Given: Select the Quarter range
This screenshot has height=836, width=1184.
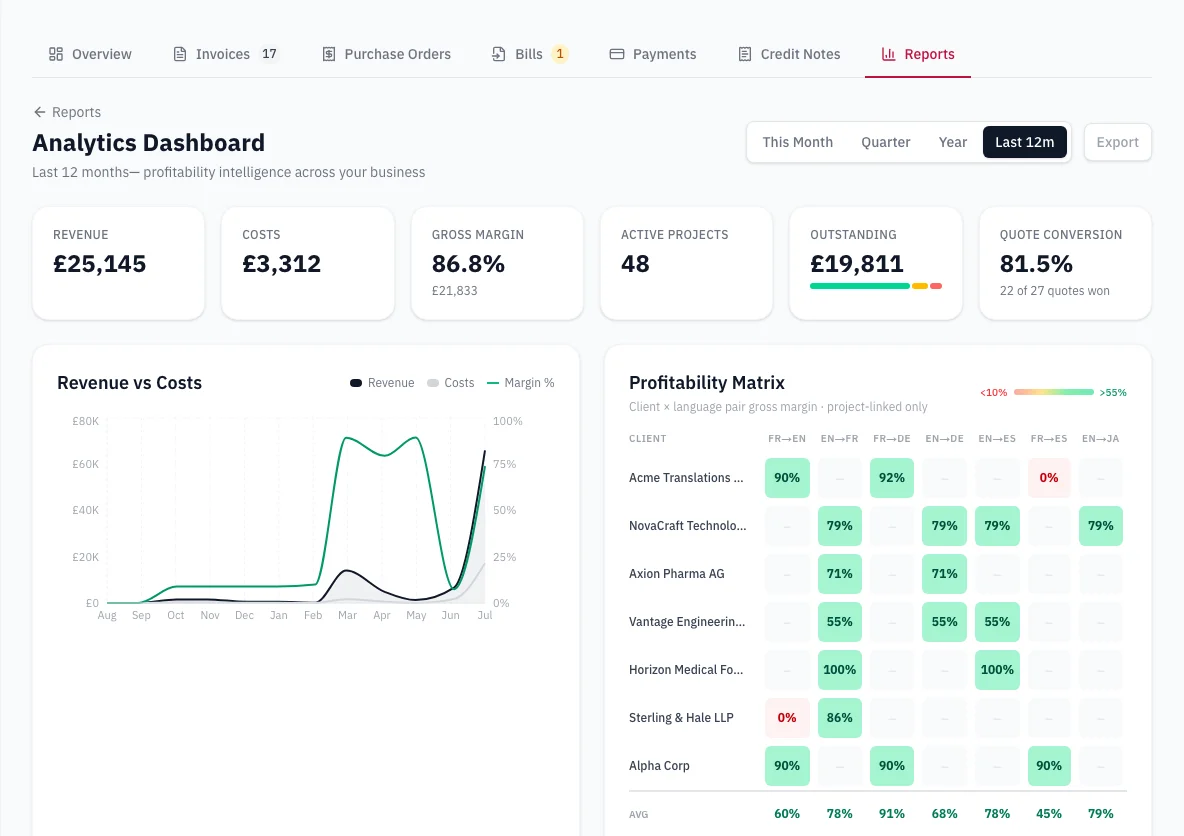Looking at the screenshot, I should pyautogui.click(x=886, y=142).
